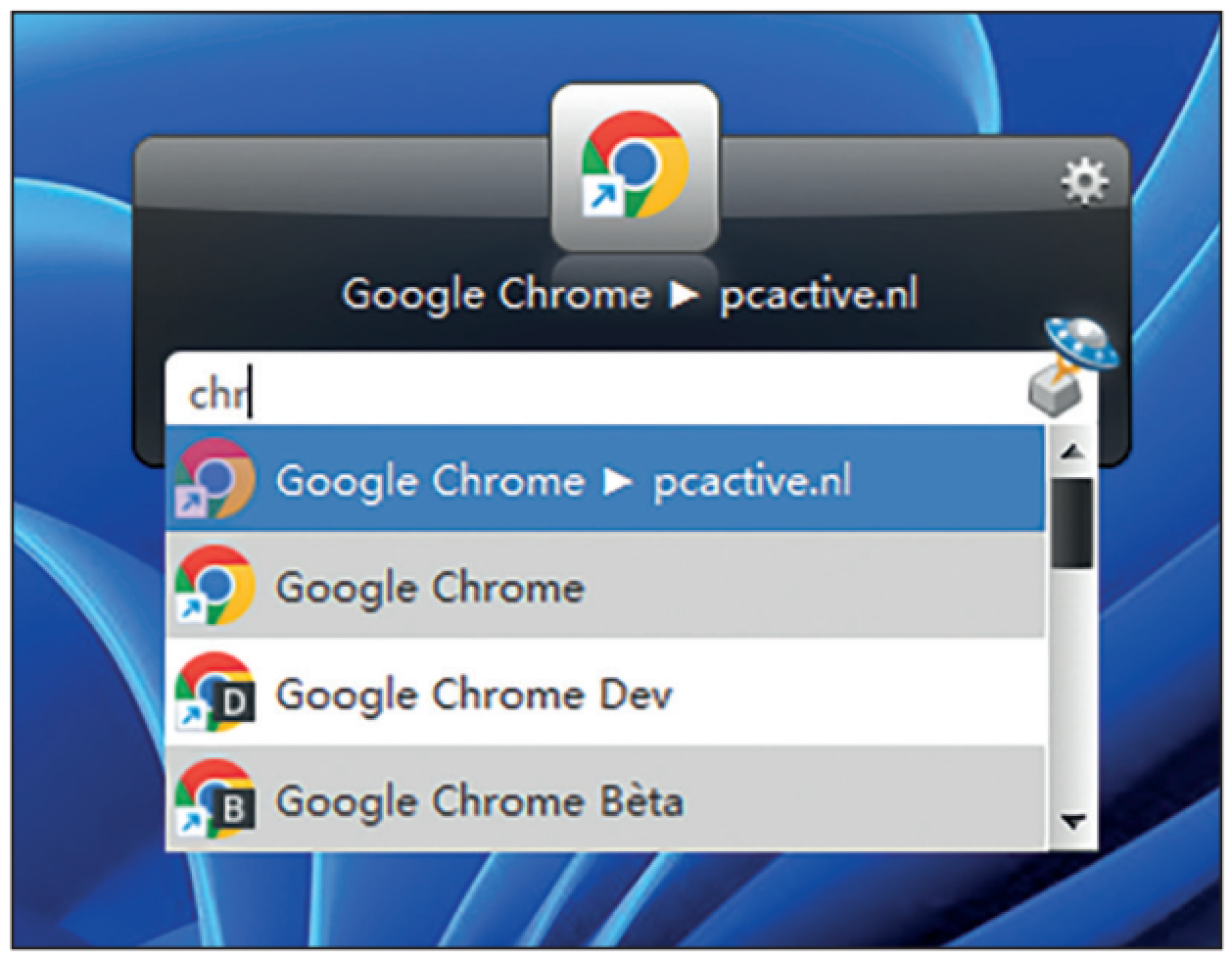Click the large Chrome shortcut icon at top
The image size is (1232, 960).
635,168
